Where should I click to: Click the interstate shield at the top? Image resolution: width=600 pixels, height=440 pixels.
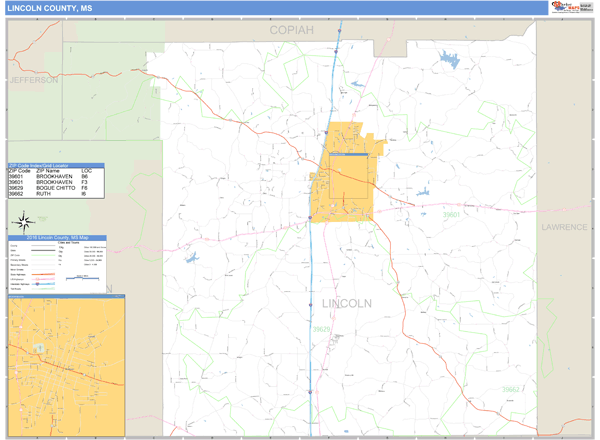339,30
